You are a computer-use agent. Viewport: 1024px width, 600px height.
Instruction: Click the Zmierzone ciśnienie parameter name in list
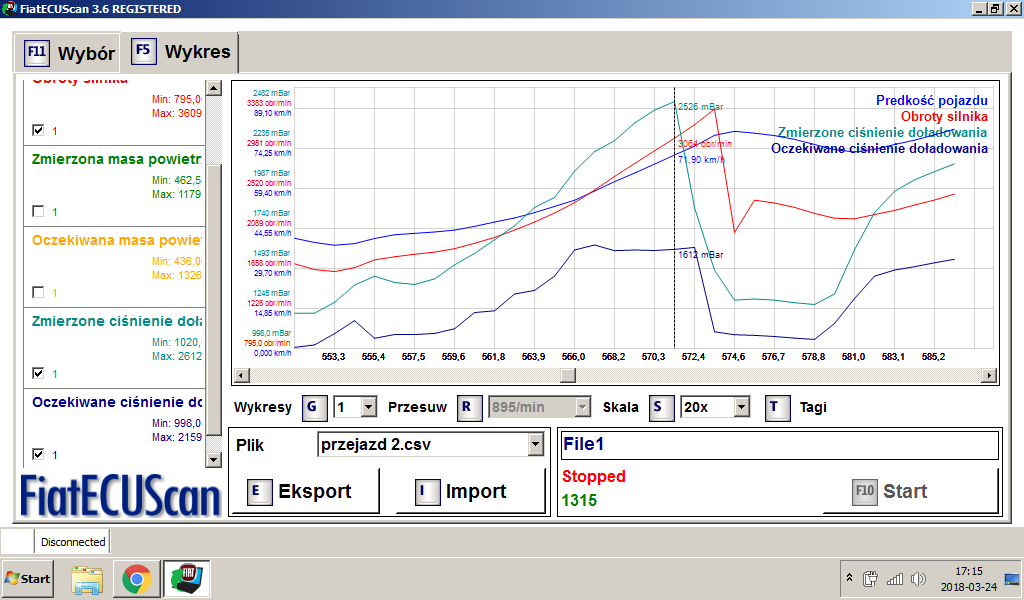[x=117, y=321]
